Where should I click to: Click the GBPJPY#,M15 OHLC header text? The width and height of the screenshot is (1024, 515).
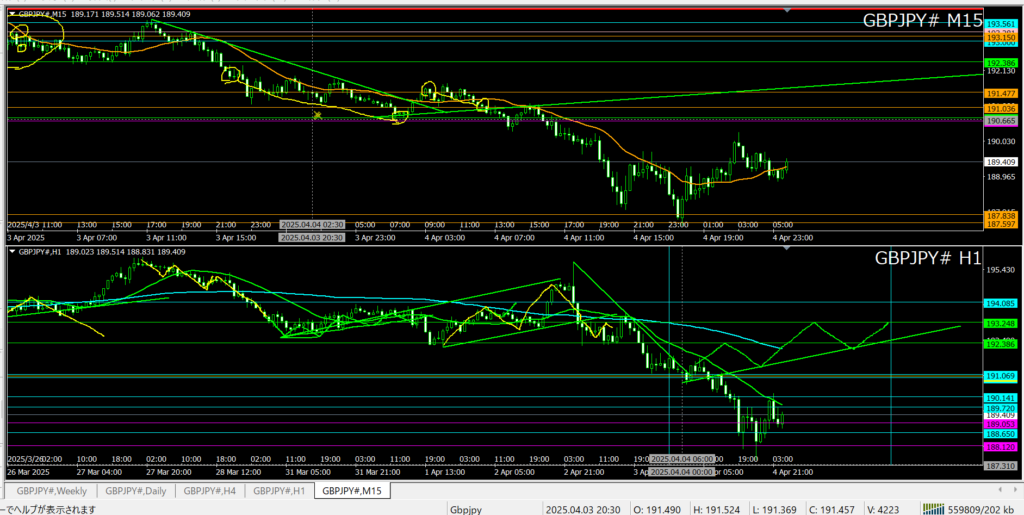tap(106, 13)
